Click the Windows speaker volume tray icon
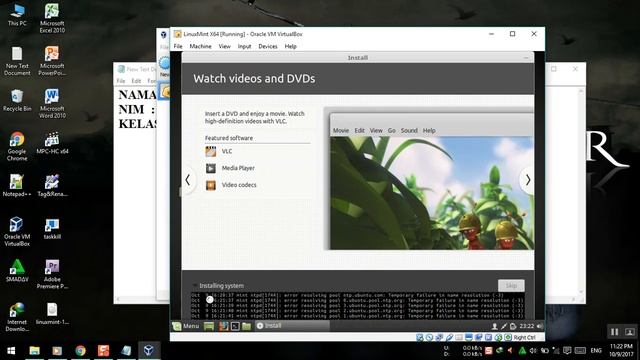The image size is (640, 360). [533, 351]
